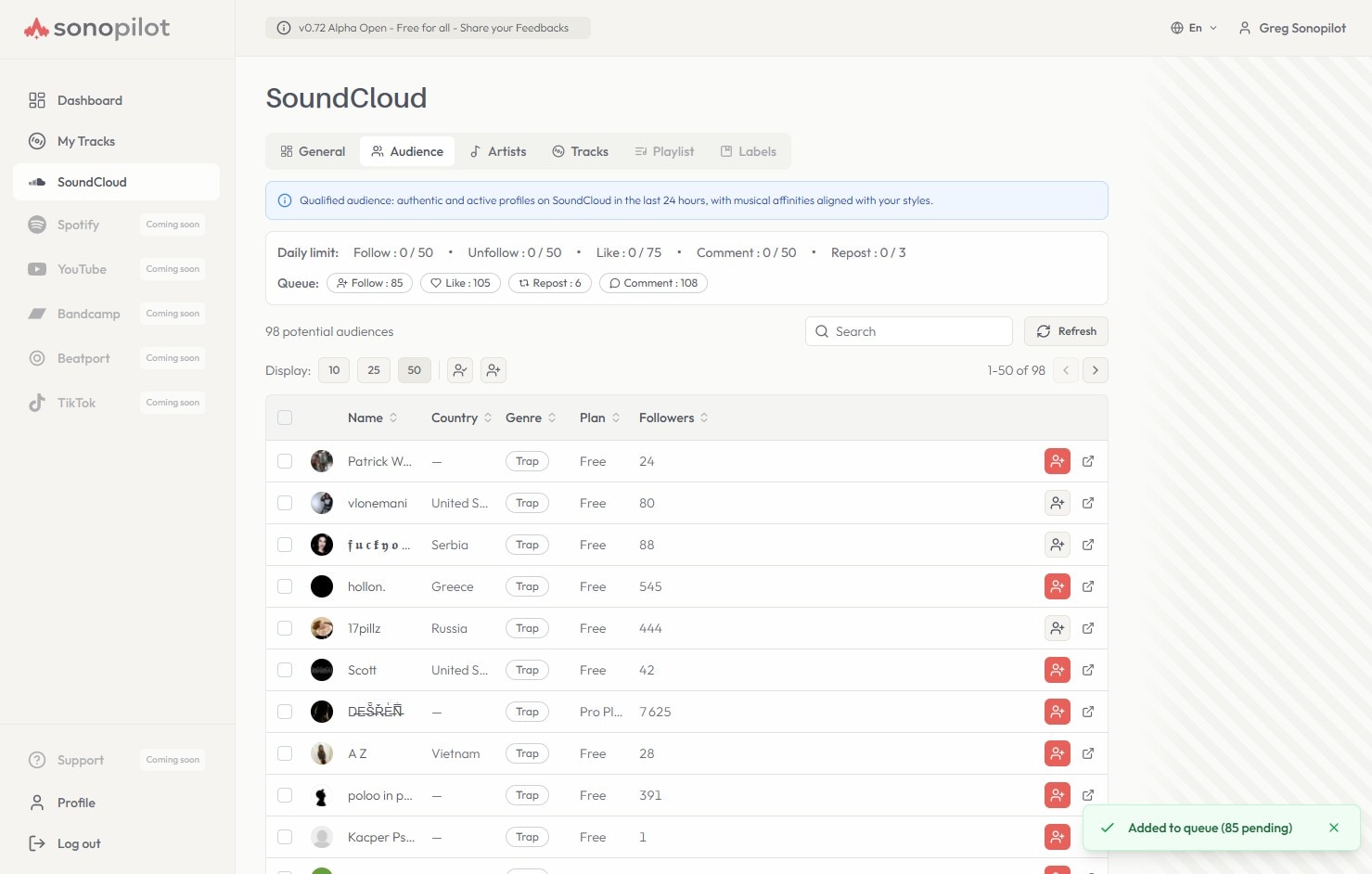Tick the select-all checkbox in table header
This screenshot has height=874, width=1372.
point(285,418)
